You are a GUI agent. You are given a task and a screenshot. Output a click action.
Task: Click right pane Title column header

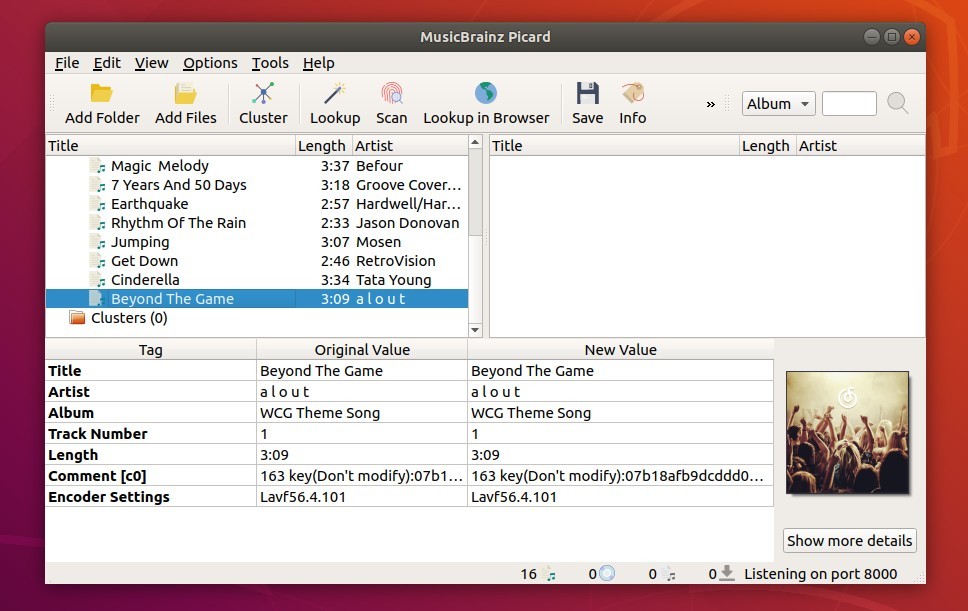click(x=614, y=146)
